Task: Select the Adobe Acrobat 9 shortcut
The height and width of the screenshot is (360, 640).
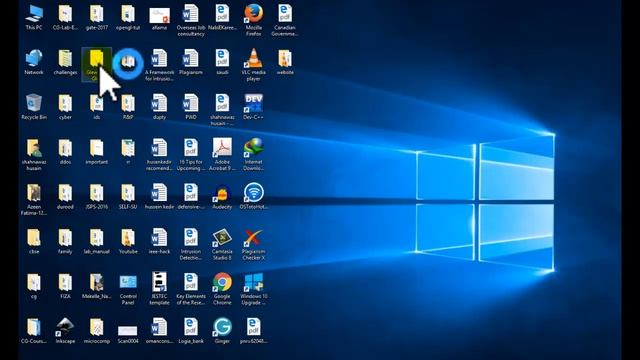Action: [222, 154]
